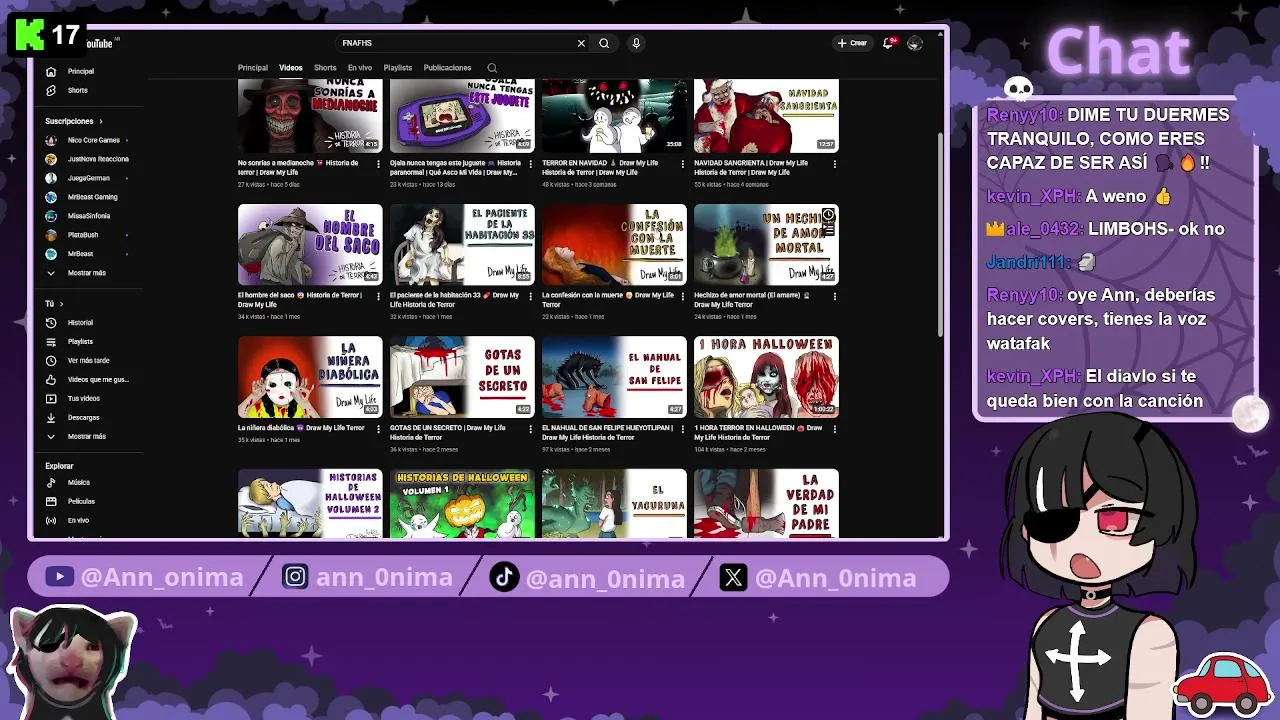The height and width of the screenshot is (720, 1280).
Task: Switch to the channel Playlists tab
Action: pos(397,68)
